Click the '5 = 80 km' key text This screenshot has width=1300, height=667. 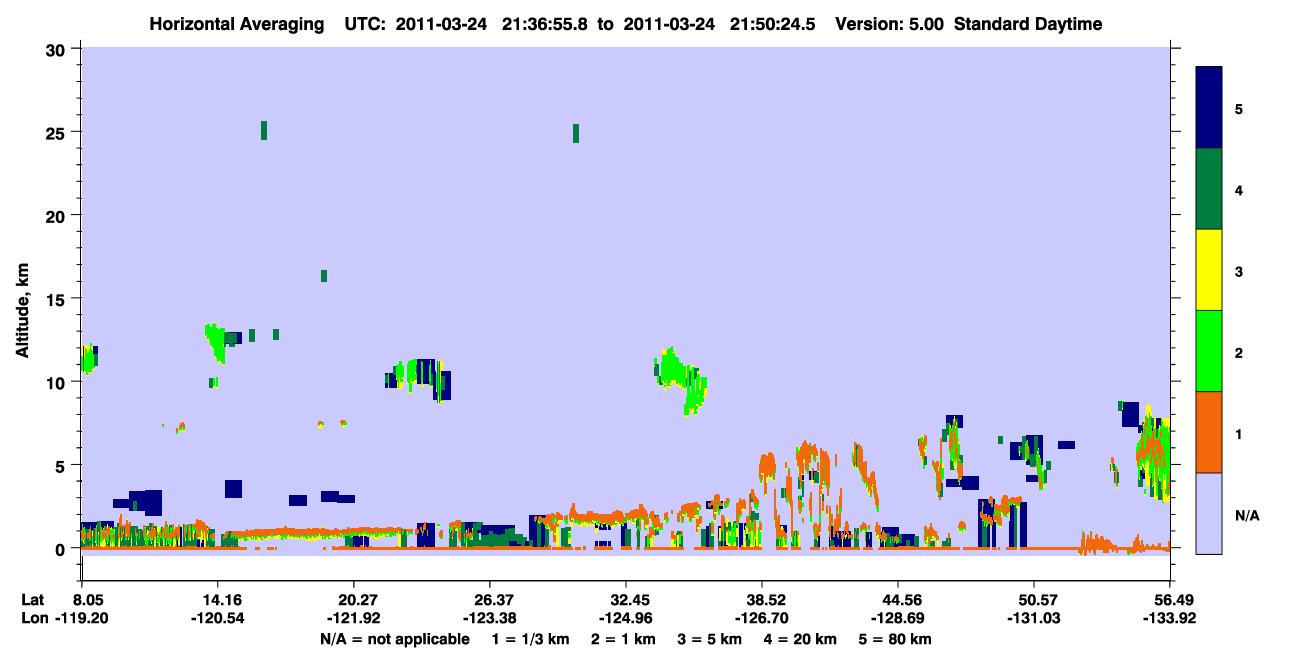895,639
